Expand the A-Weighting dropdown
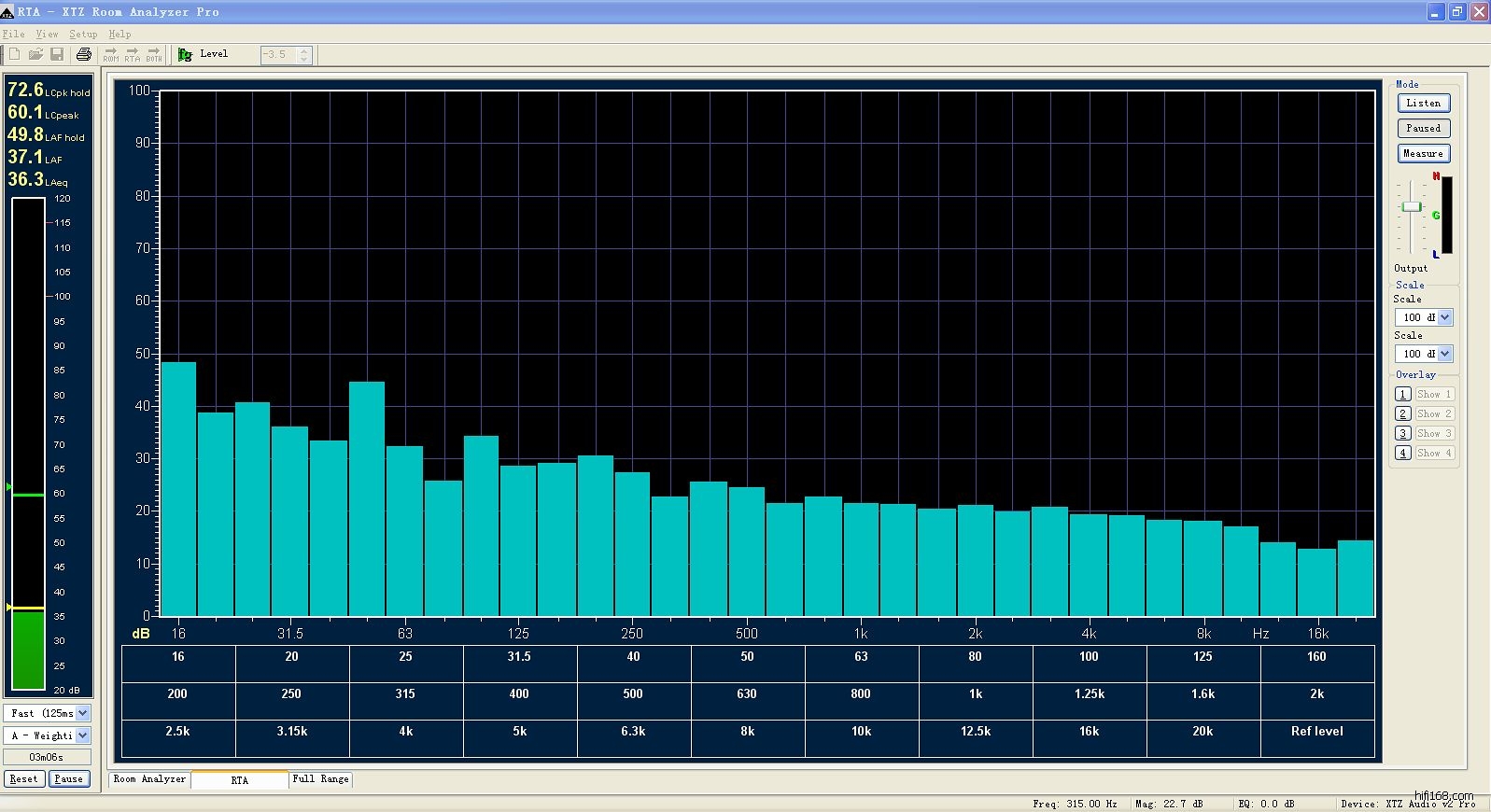 (82, 735)
